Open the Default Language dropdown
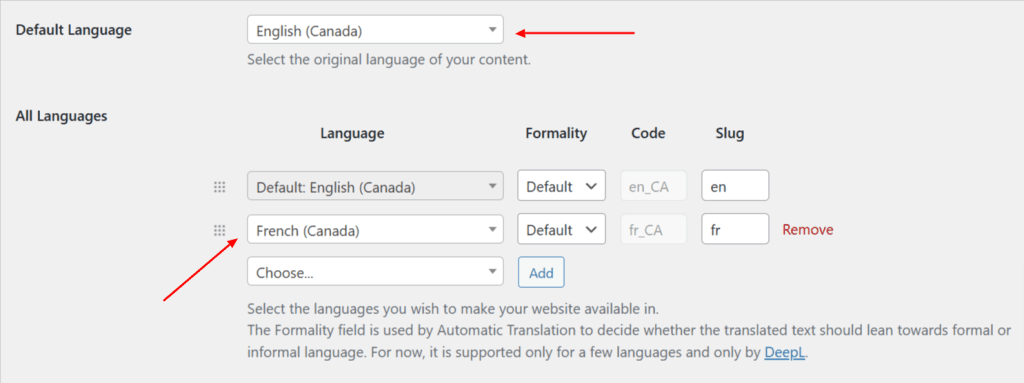The image size is (1024, 383). 375,30
